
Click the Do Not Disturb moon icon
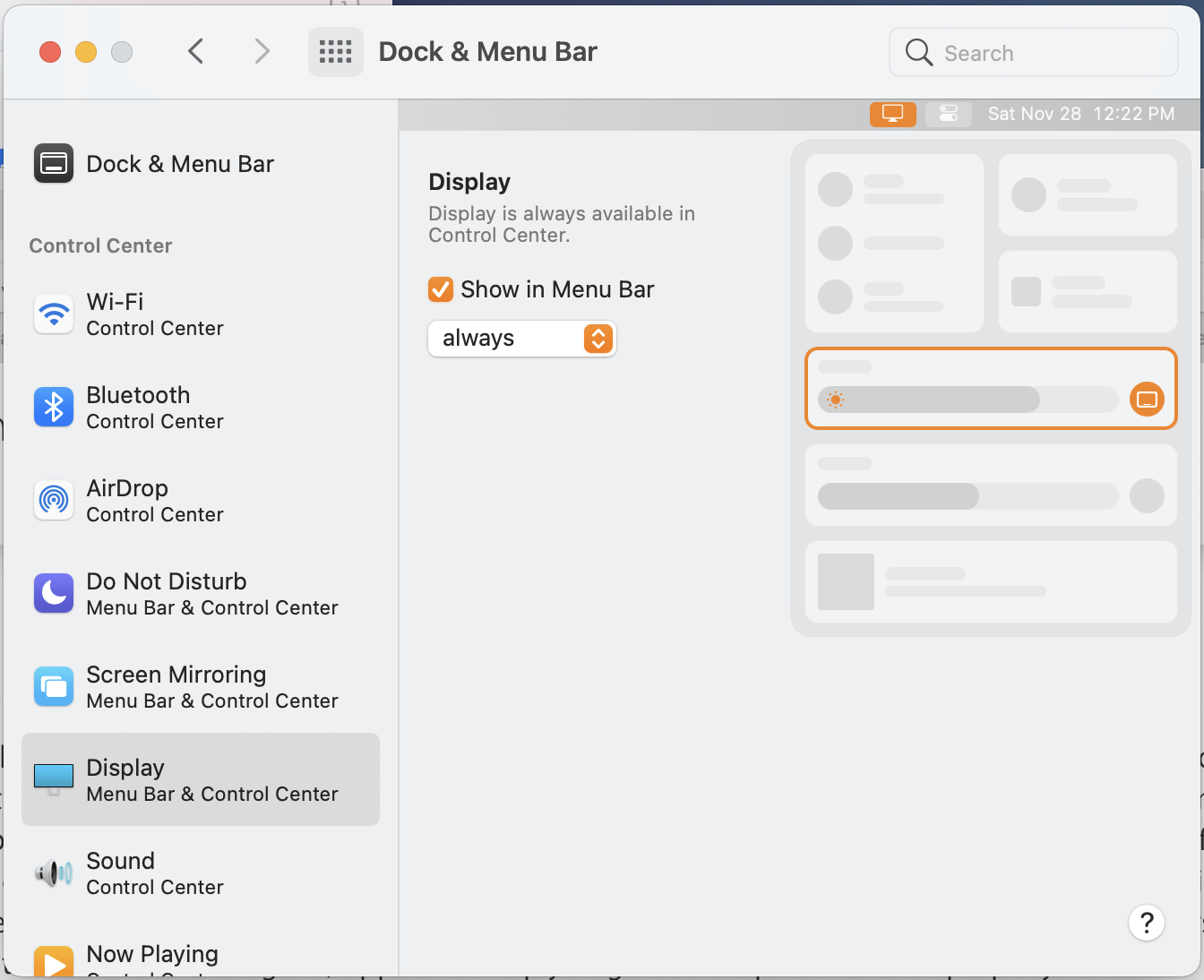click(x=54, y=594)
